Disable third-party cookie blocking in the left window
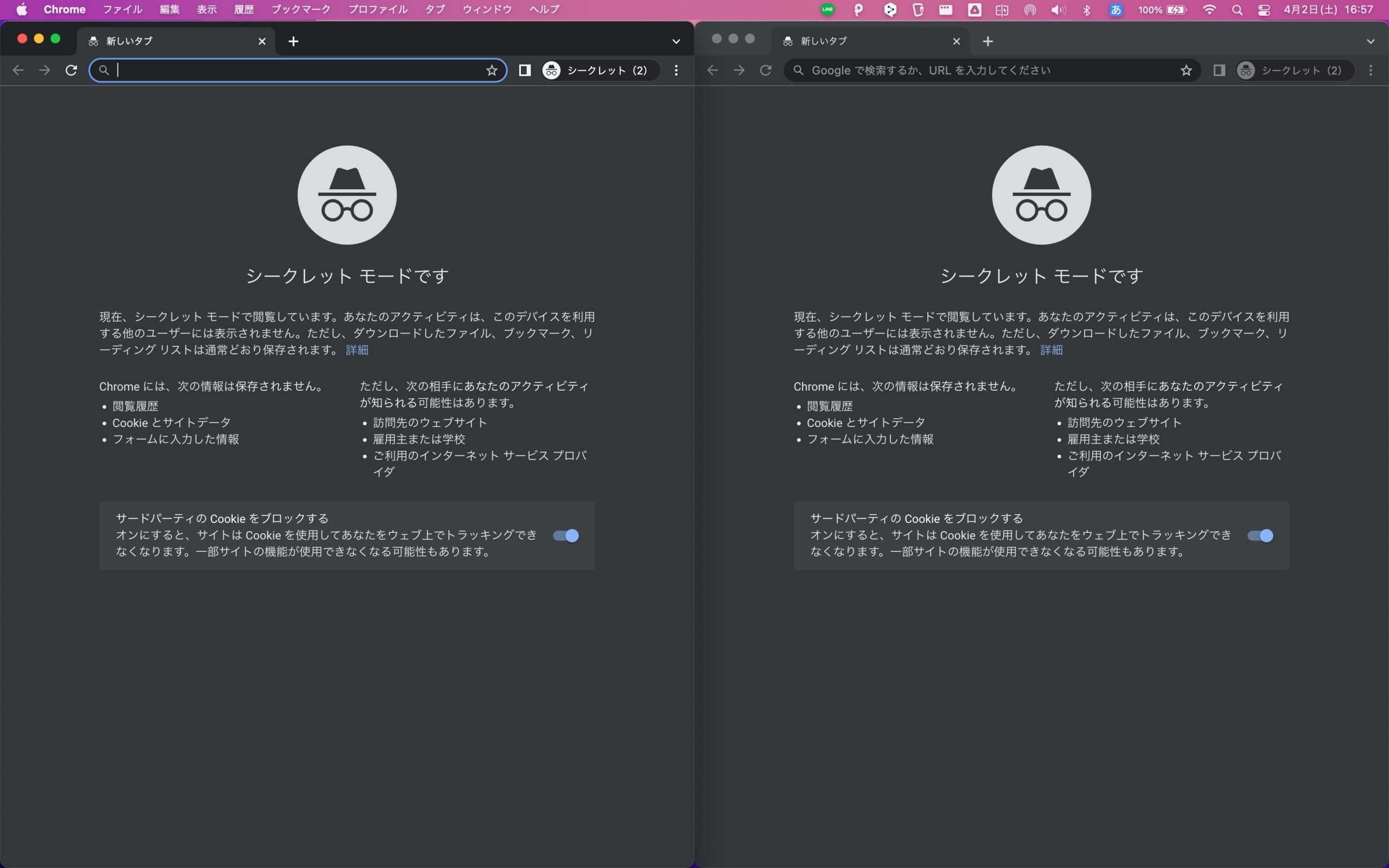 pyautogui.click(x=565, y=535)
